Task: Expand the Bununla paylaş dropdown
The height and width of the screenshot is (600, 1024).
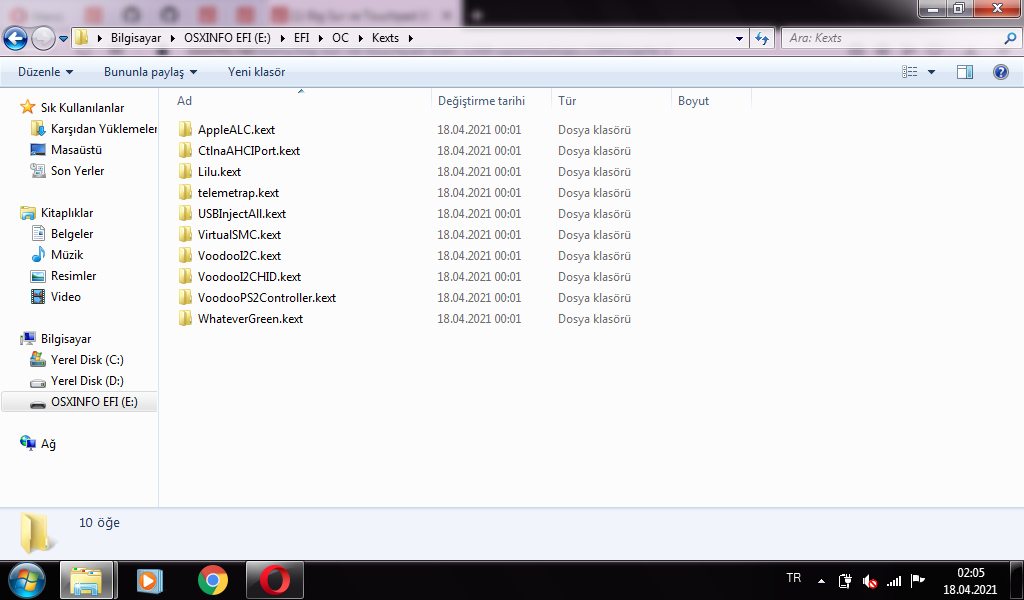Action: [x=150, y=72]
